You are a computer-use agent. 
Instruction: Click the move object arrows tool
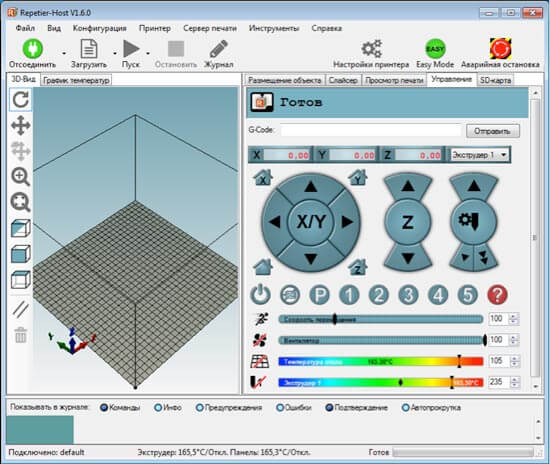pos(20,125)
